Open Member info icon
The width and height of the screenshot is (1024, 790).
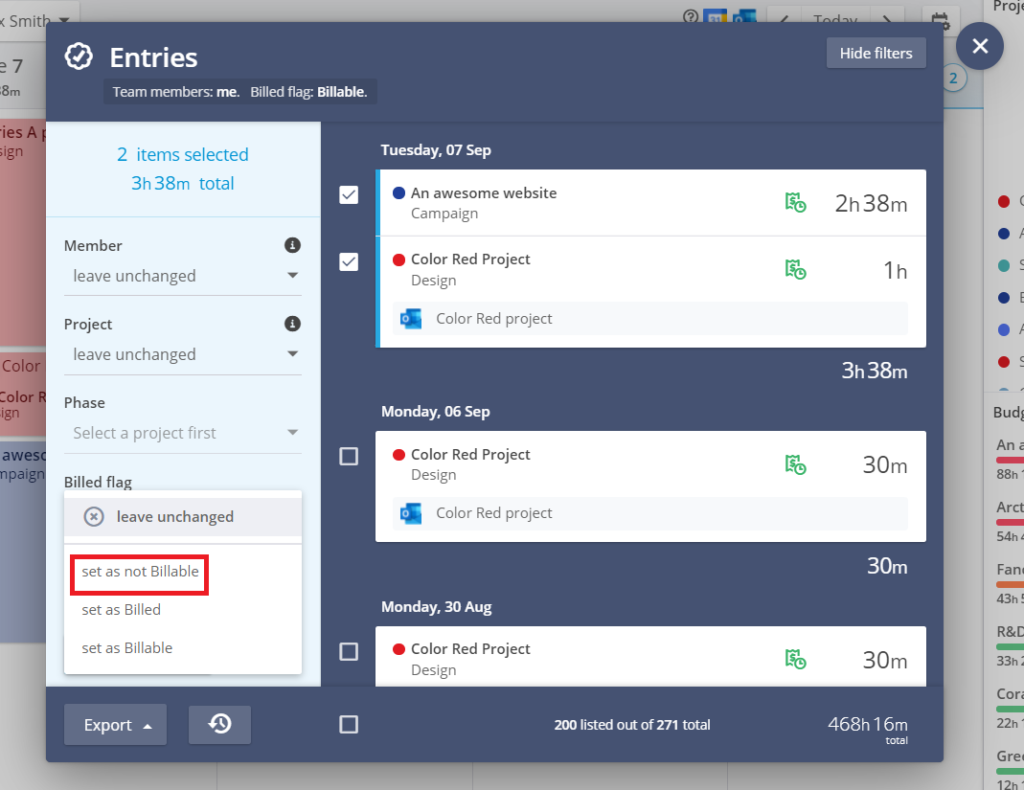[293, 245]
